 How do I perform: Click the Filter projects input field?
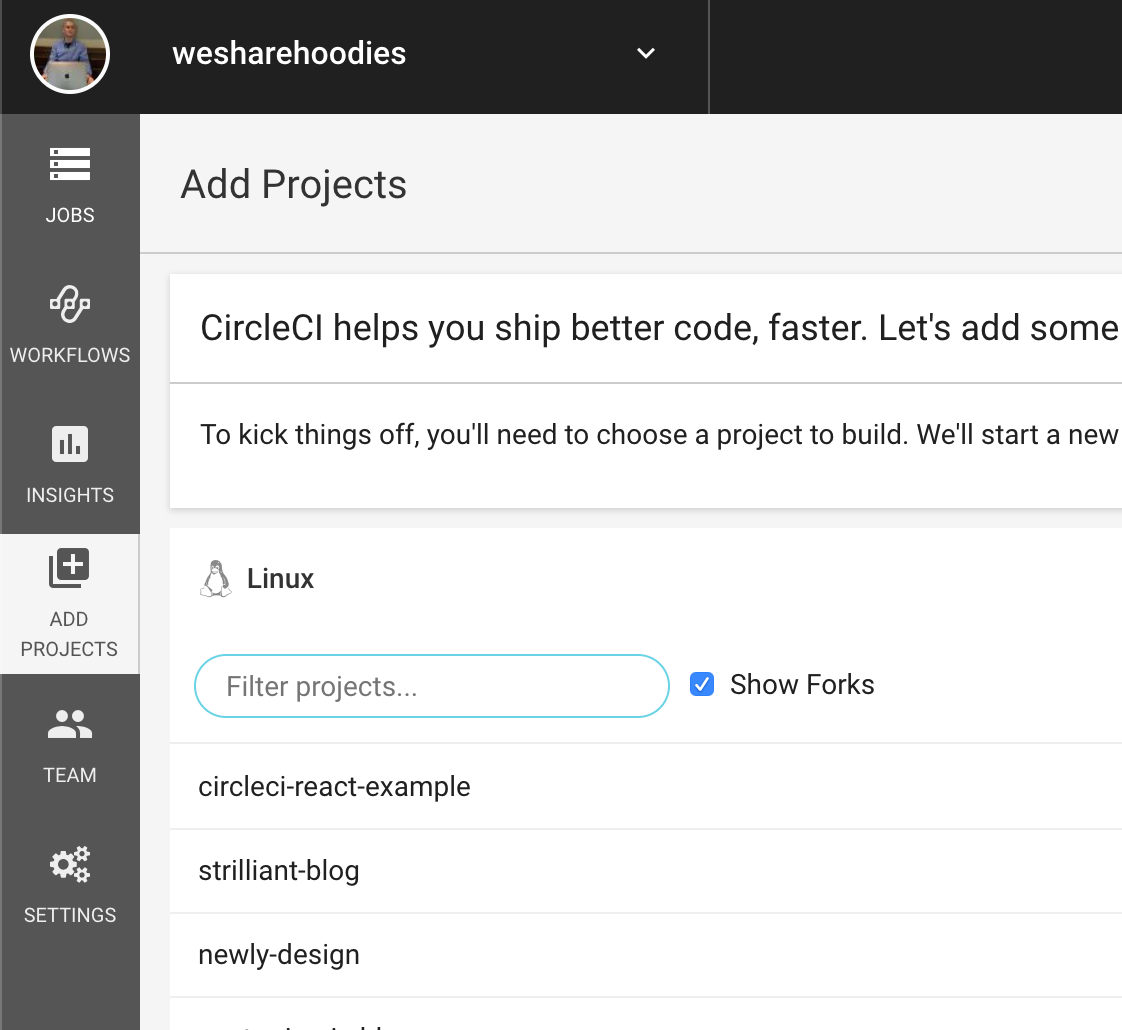coord(431,686)
